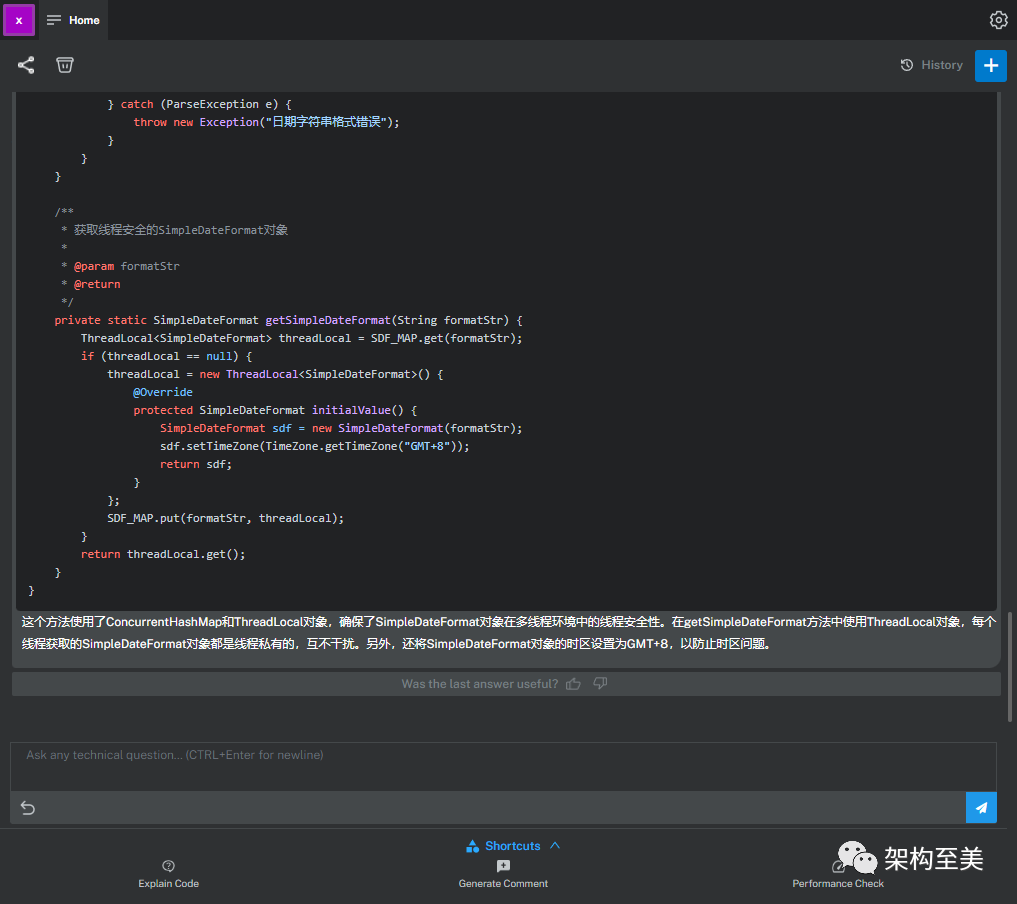Click the undo arrow below the input
Viewport: 1017px width, 904px height.
[x=28, y=808]
